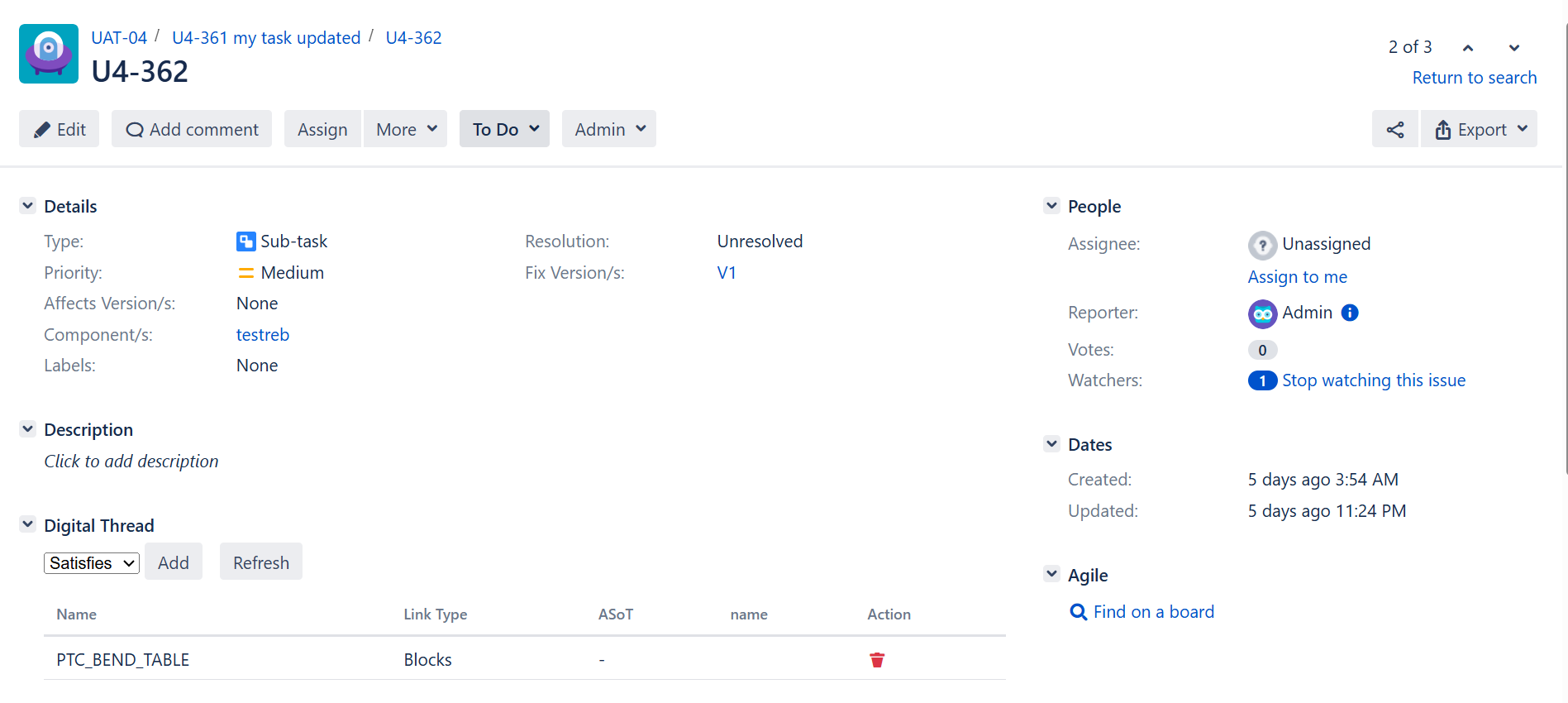Go to next issue with down arrow
This screenshot has width=1568, height=703.
pyautogui.click(x=1514, y=48)
